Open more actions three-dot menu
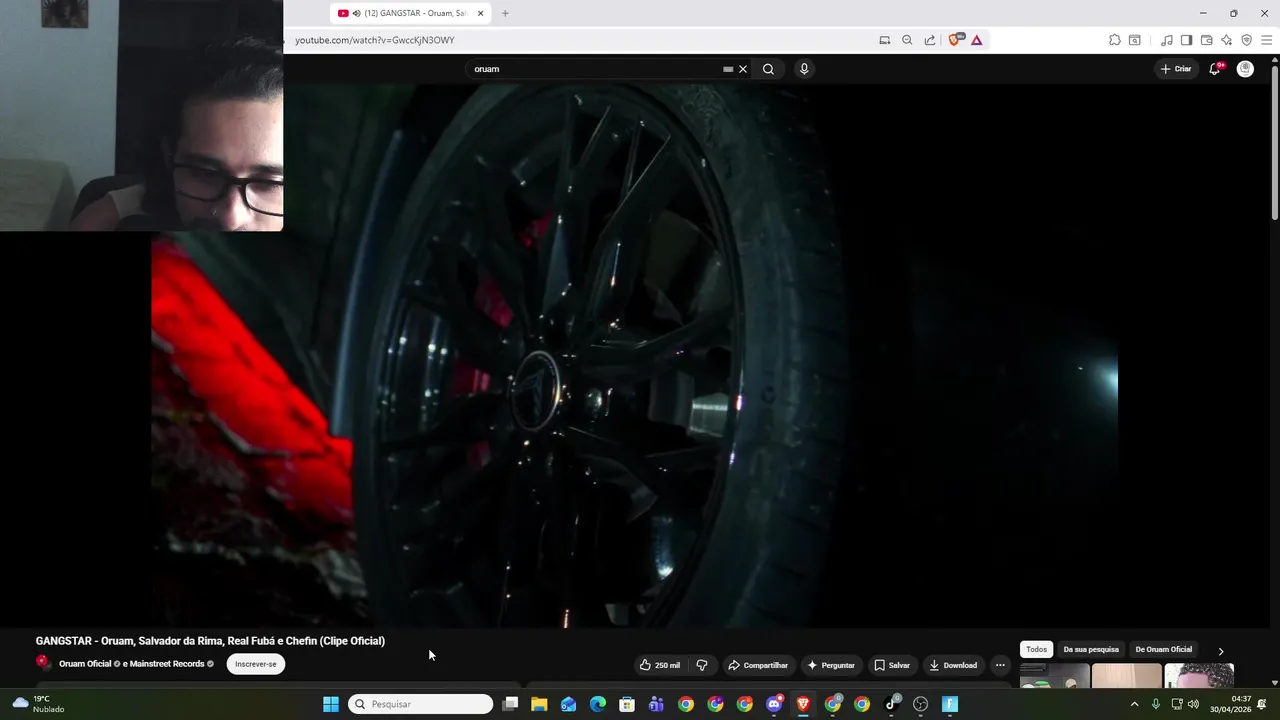Viewport: 1280px width, 720px height. click(1000, 665)
